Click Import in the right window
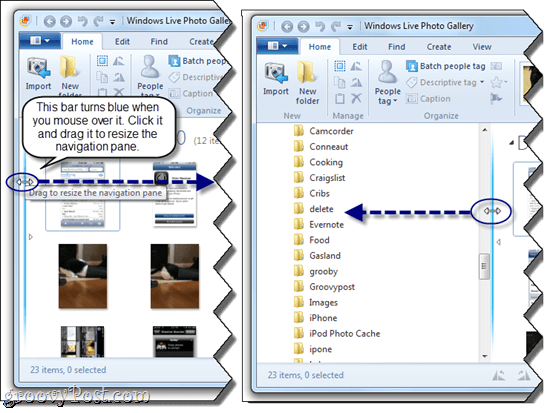The height and width of the screenshot is (413, 550). 276,79
